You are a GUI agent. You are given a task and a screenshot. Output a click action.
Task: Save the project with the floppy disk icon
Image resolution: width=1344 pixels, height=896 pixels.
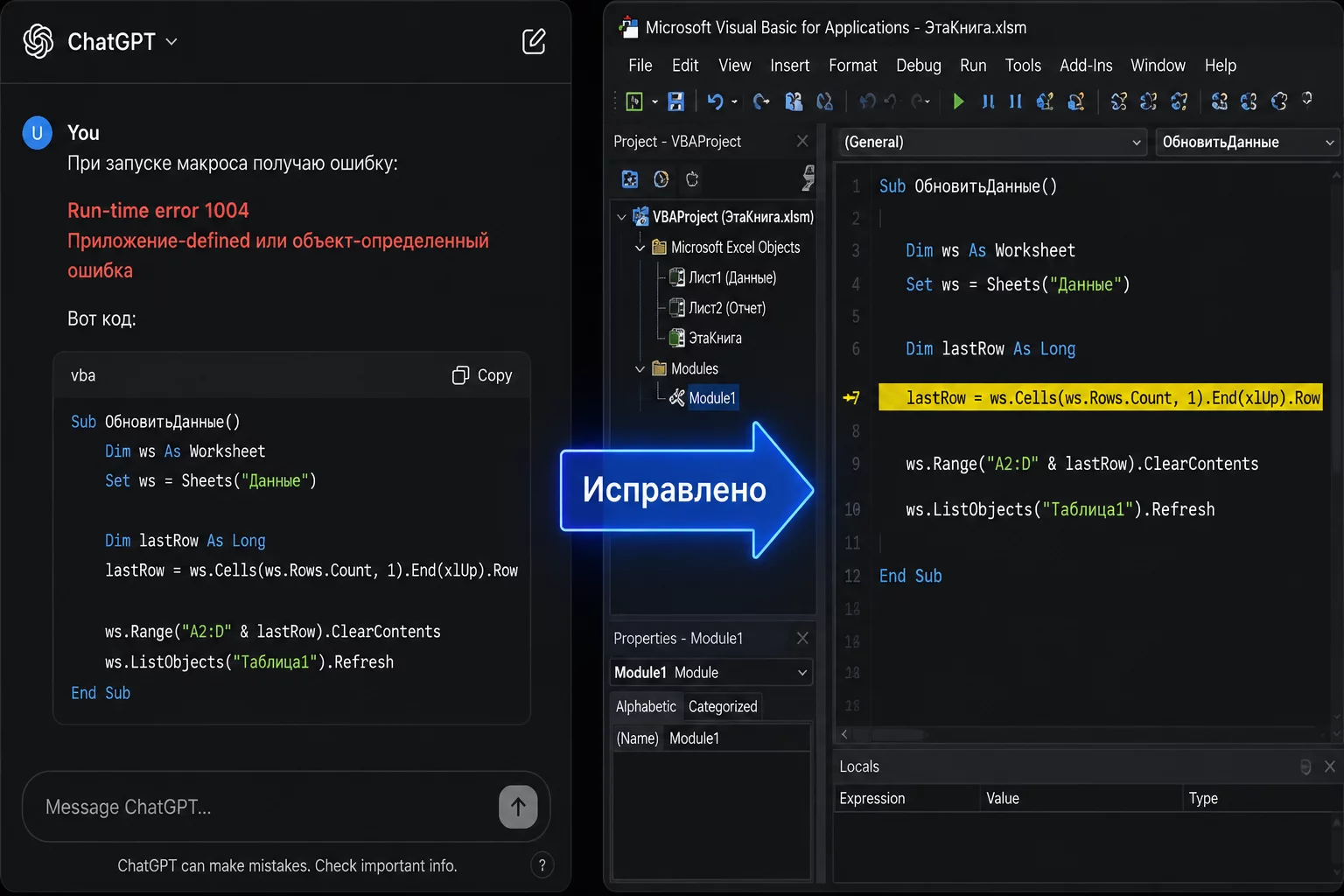[675, 101]
